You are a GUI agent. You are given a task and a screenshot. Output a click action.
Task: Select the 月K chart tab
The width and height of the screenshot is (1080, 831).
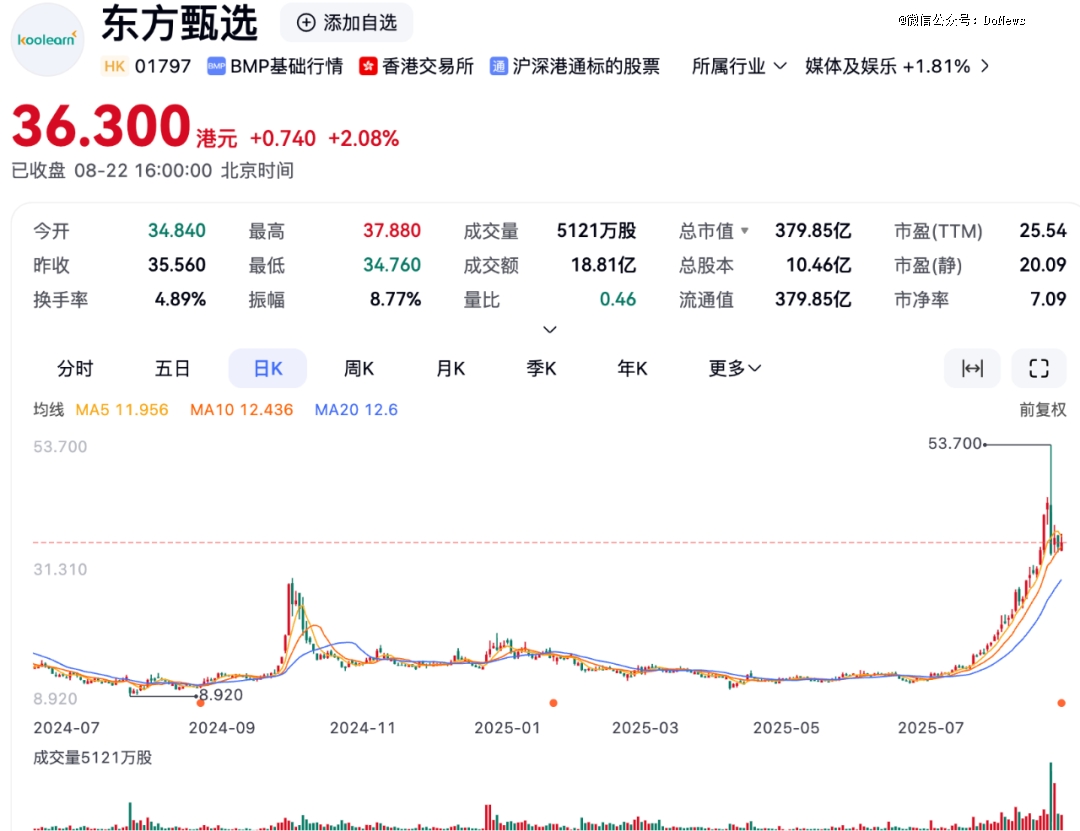[x=451, y=368]
